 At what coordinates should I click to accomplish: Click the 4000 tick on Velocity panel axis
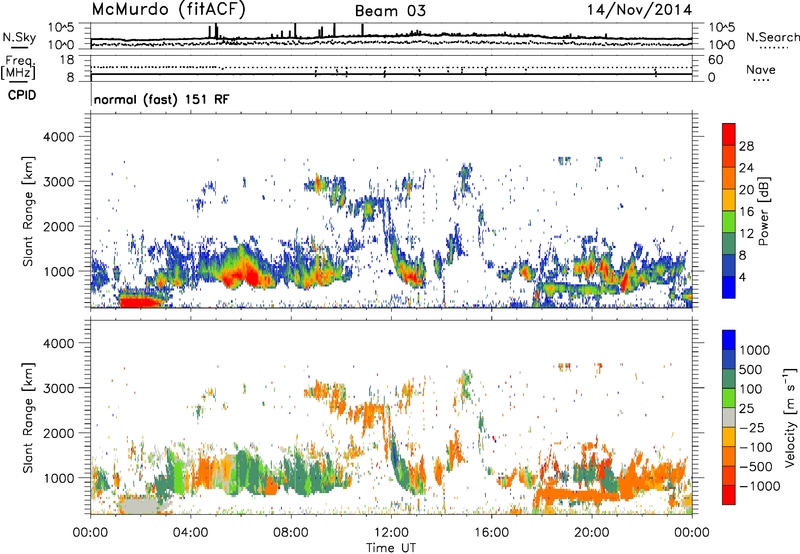pyautogui.click(x=58, y=343)
